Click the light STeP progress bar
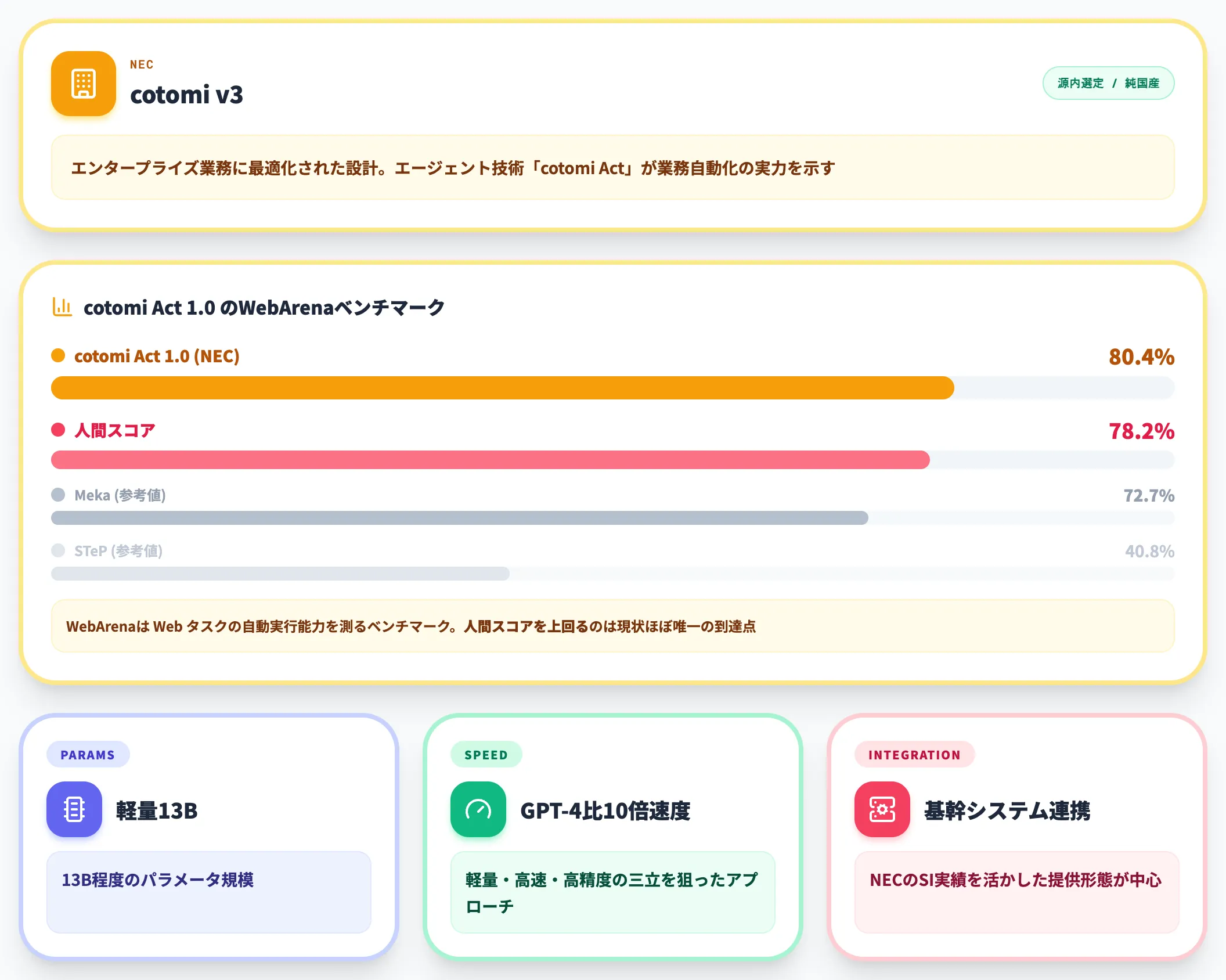Viewport: 1226px width, 980px height. [280, 574]
